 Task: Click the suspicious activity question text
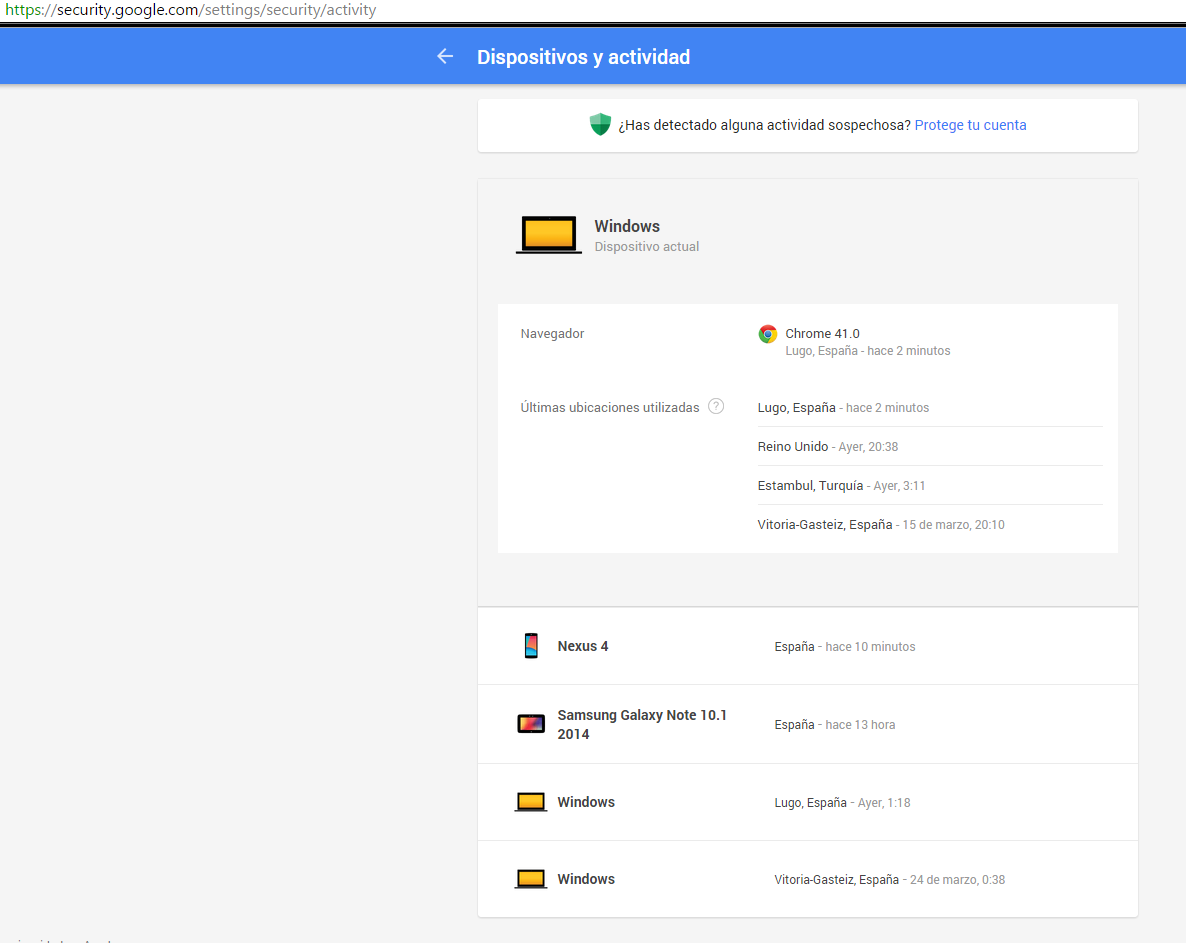coord(765,126)
